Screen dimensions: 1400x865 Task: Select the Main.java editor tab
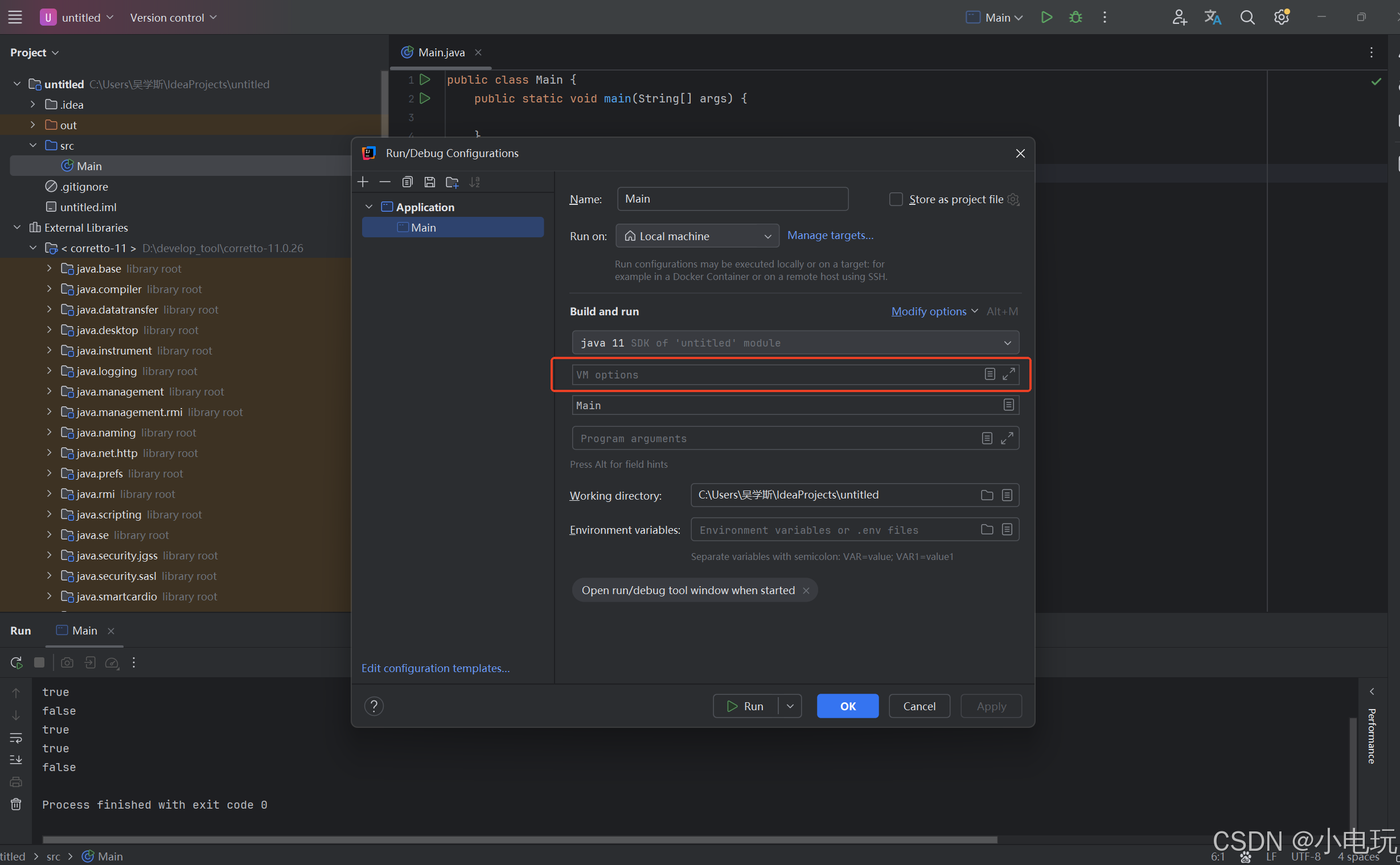(441, 52)
